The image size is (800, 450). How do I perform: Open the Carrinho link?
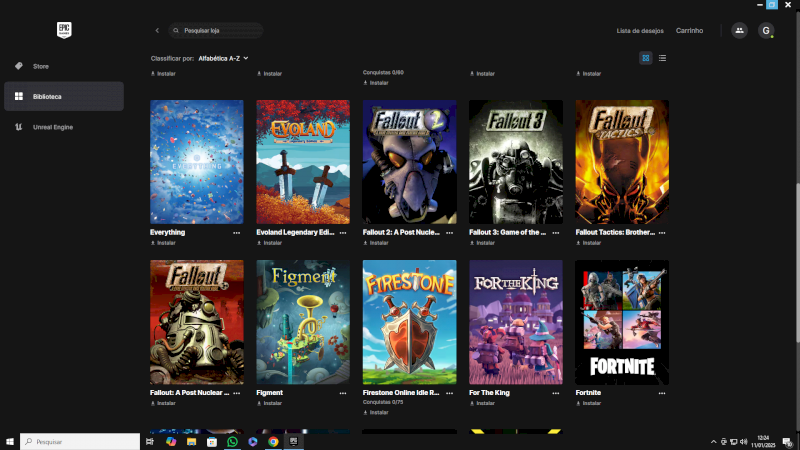pos(689,31)
